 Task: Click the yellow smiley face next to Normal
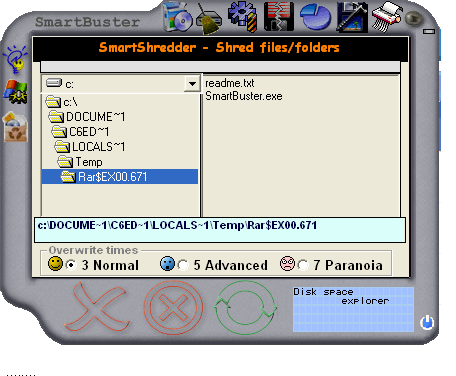tap(55, 264)
